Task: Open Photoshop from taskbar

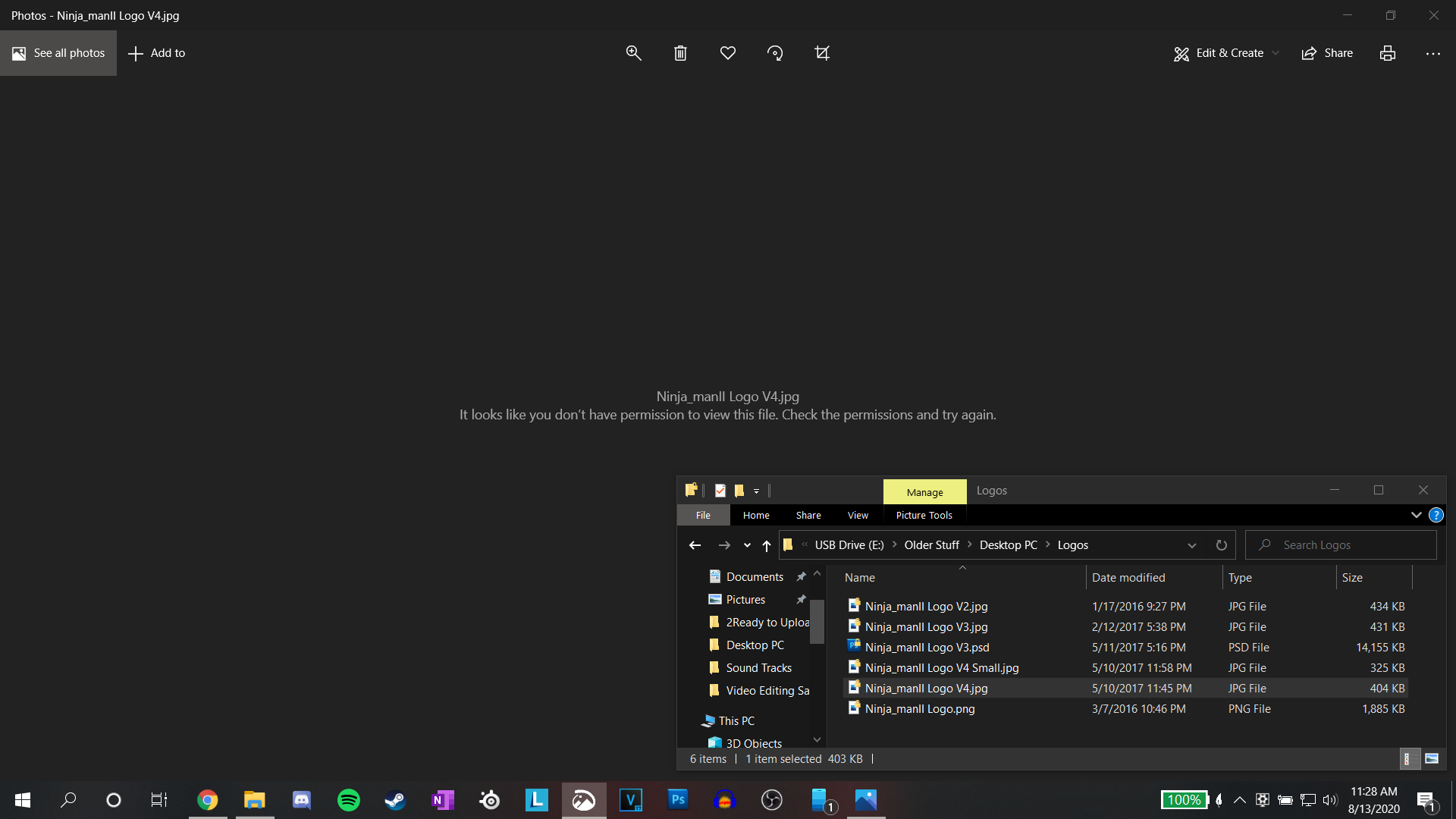Action: [678, 800]
